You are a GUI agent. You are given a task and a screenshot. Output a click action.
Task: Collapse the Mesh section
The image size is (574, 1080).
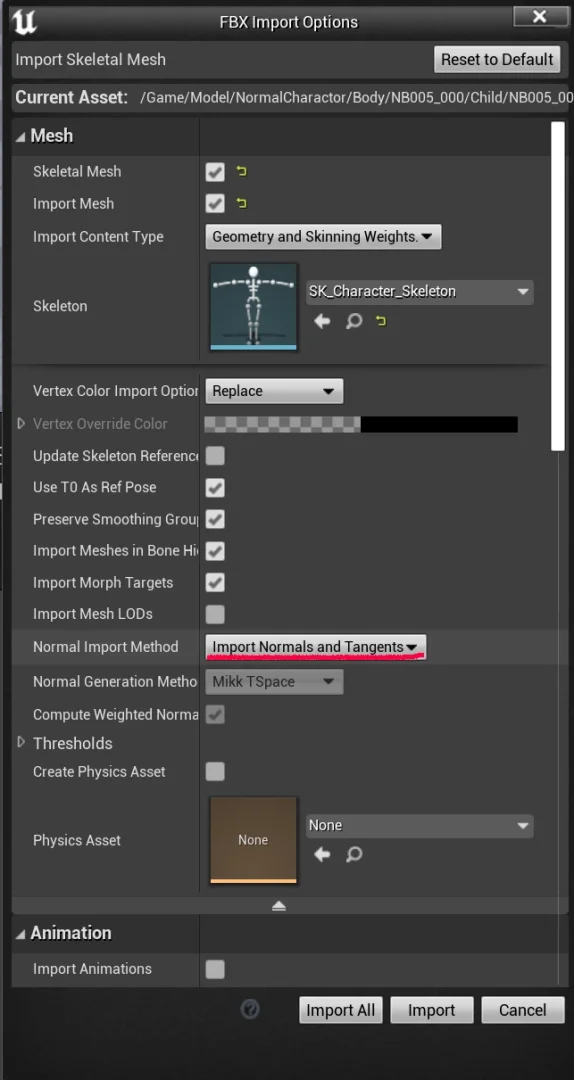pos(20,136)
